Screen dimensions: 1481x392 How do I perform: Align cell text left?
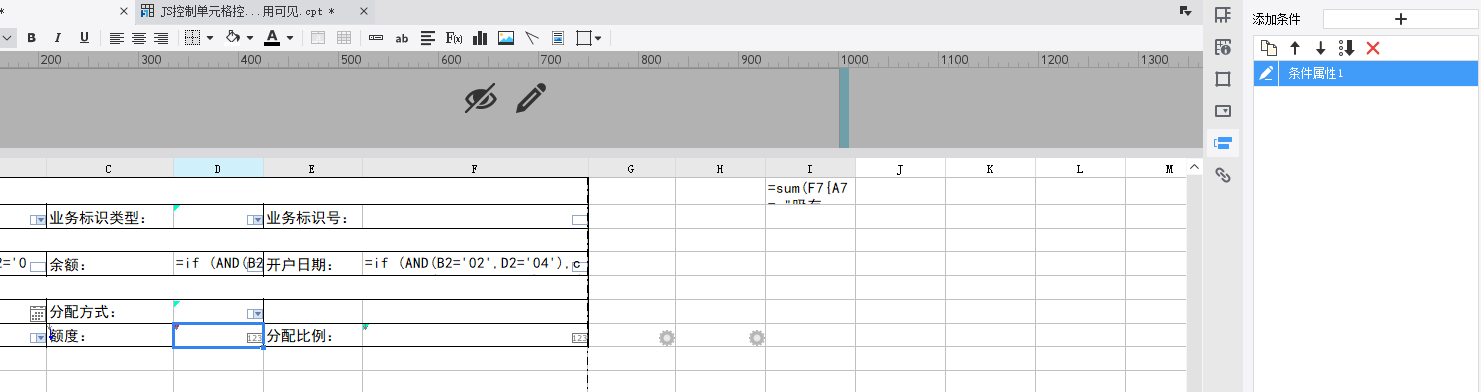(x=117, y=38)
